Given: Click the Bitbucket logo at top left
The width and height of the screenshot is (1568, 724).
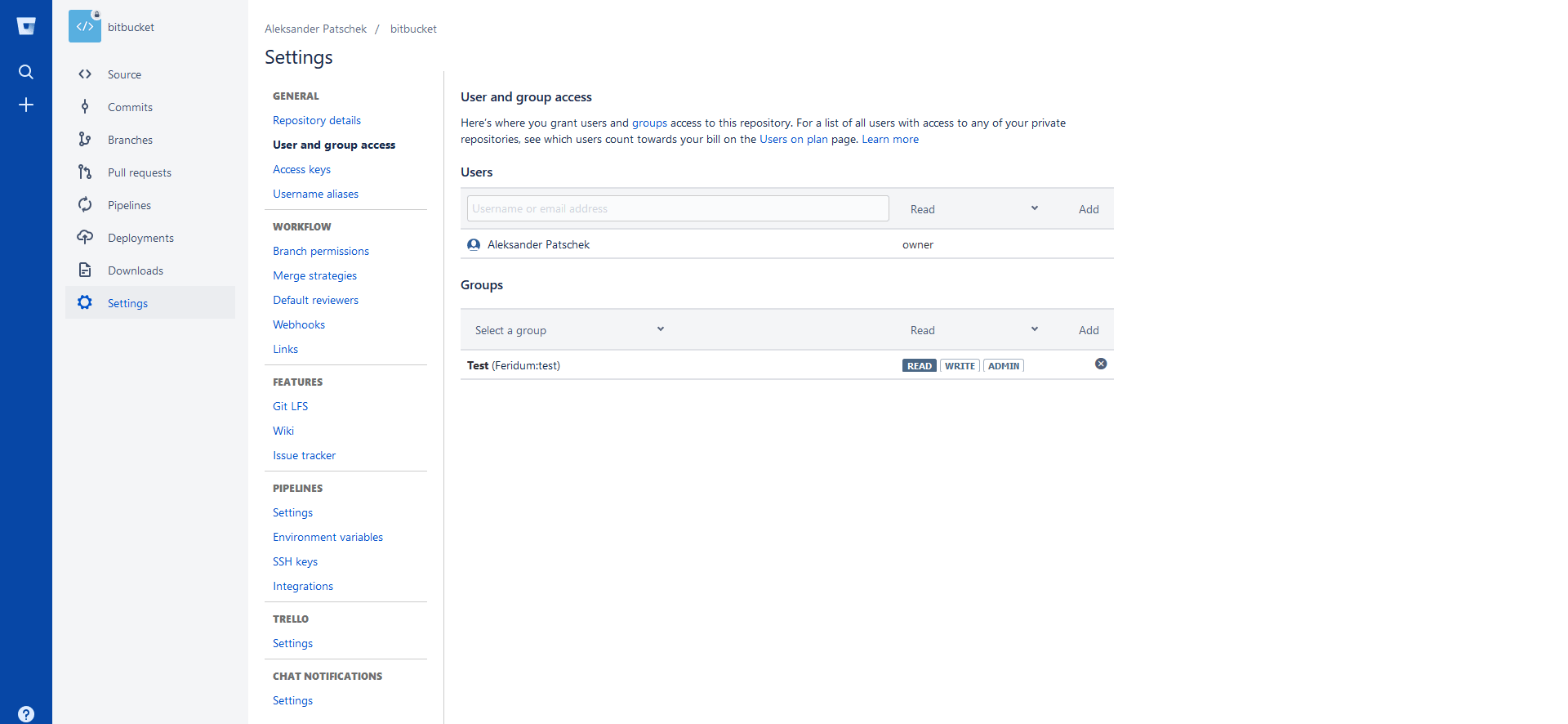Looking at the screenshot, I should (26, 25).
